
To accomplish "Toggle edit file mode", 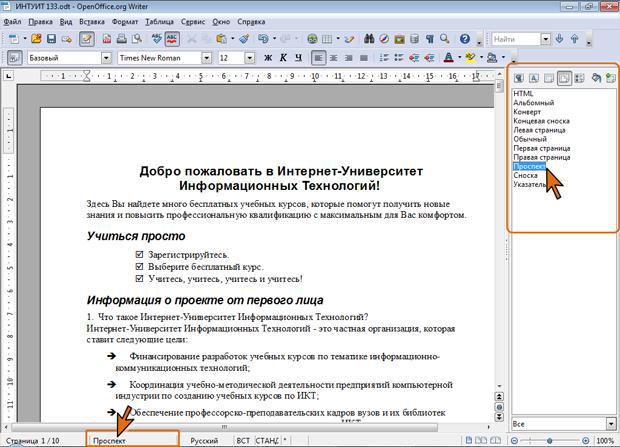I will [87, 39].
